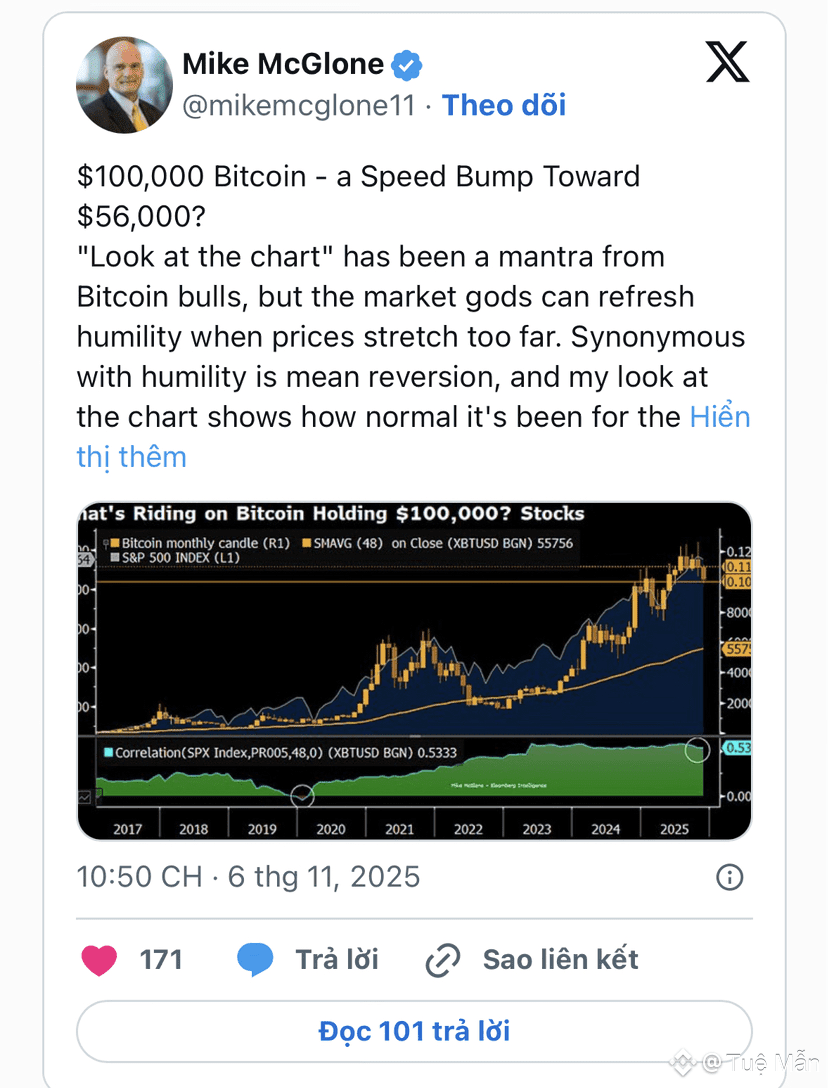Click the blue verified badge beside Mike McGlone
The width and height of the screenshot is (828, 1088).
[406, 66]
